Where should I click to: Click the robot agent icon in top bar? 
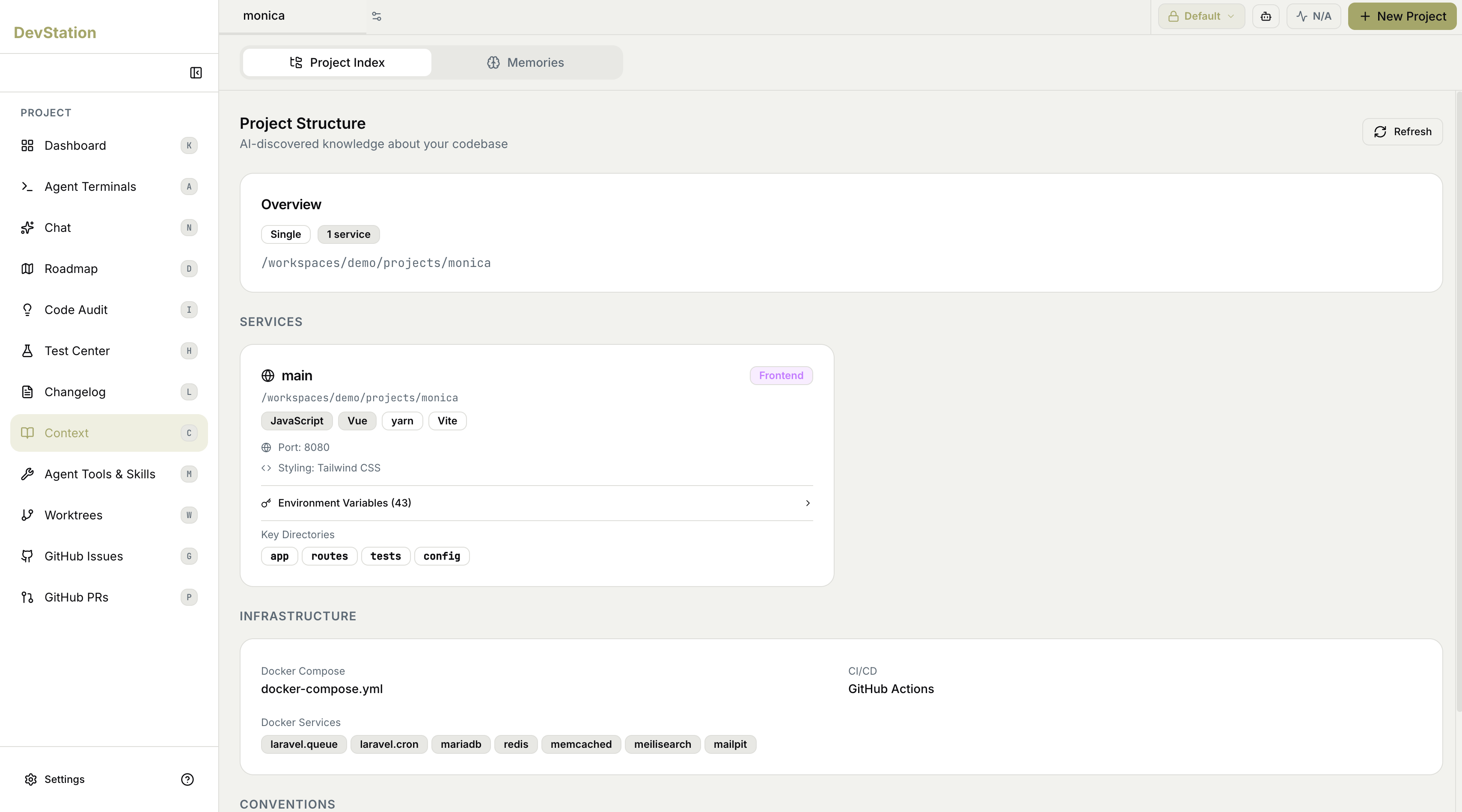click(1266, 16)
